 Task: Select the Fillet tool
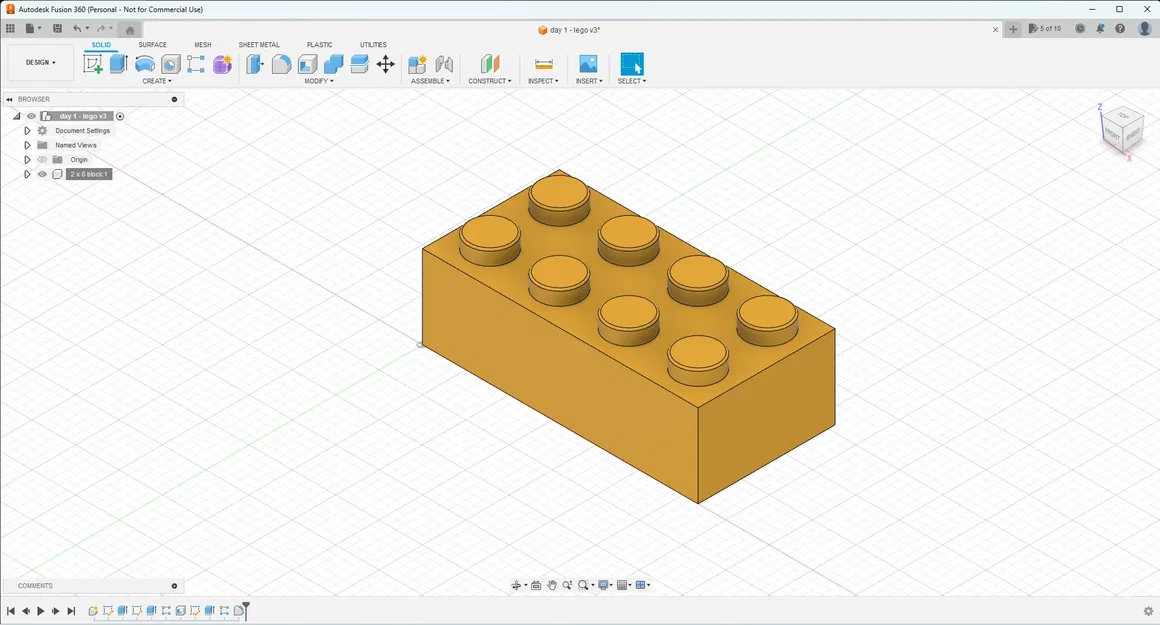pyautogui.click(x=281, y=64)
